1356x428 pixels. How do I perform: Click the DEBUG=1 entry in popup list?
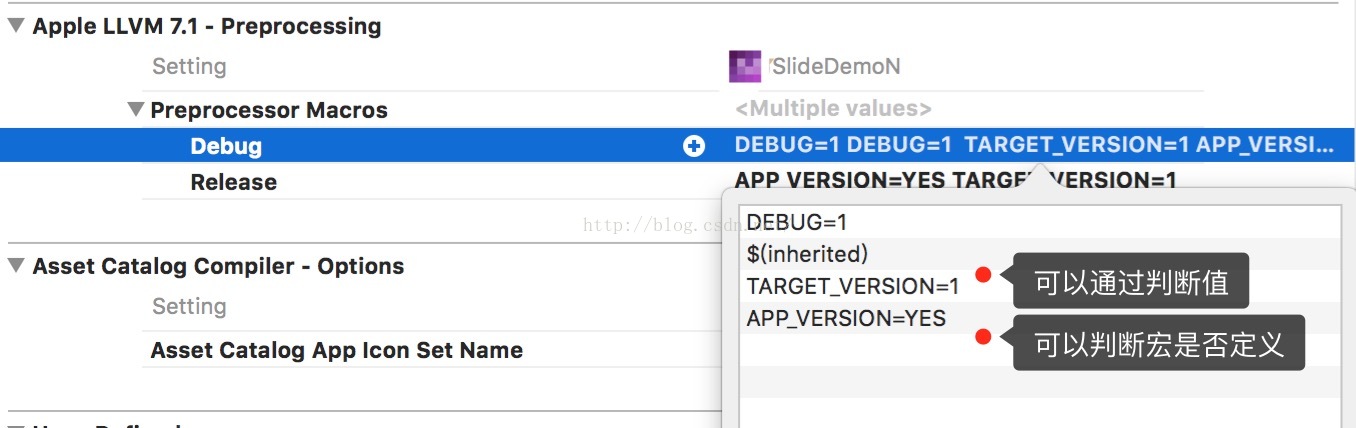797,222
